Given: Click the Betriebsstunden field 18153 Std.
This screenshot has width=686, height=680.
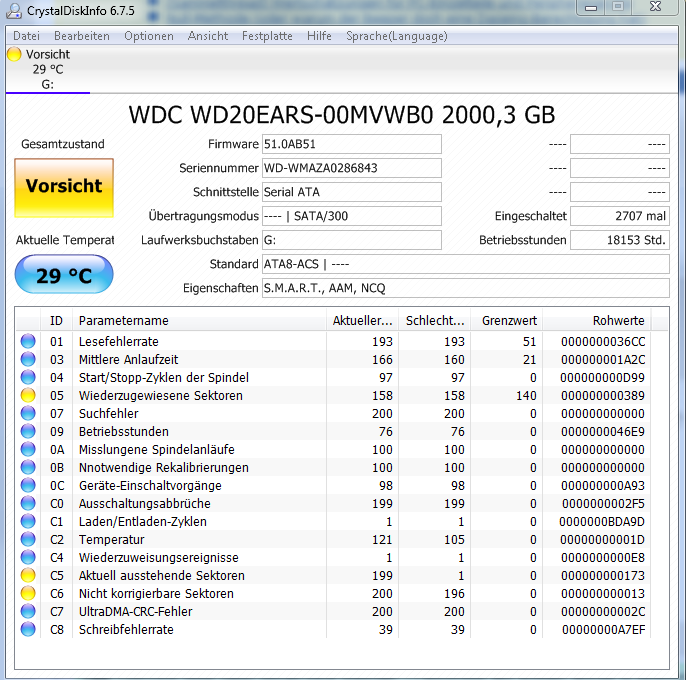Looking at the screenshot, I should click(x=620, y=240).
